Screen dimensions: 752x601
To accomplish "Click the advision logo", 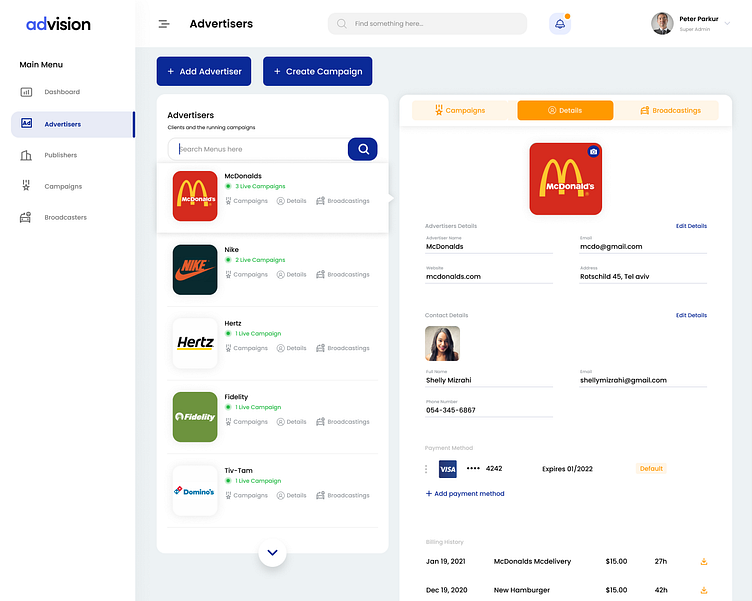I will (x=58, y=24).
